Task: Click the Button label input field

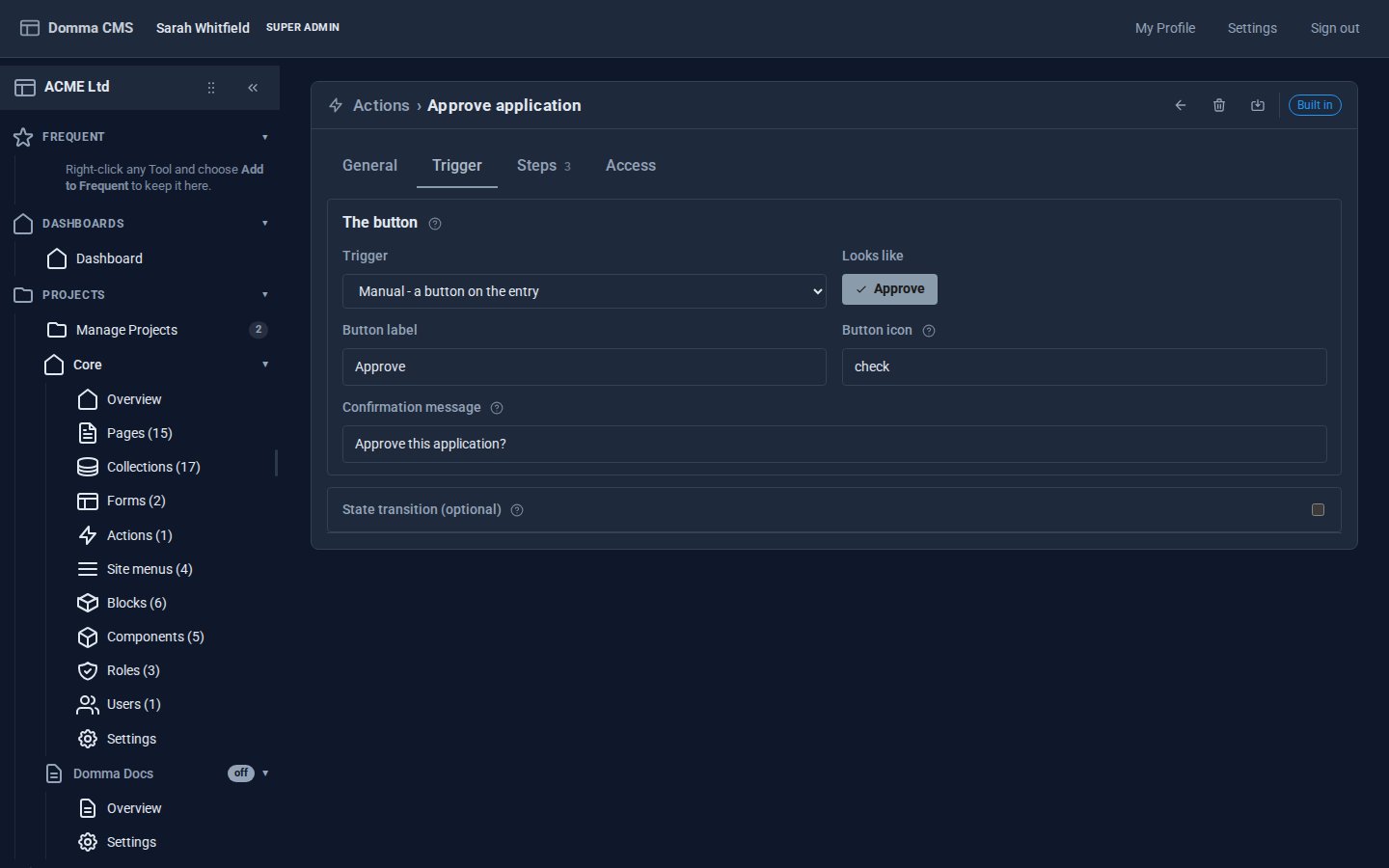Action: click(x=585, y=366)
